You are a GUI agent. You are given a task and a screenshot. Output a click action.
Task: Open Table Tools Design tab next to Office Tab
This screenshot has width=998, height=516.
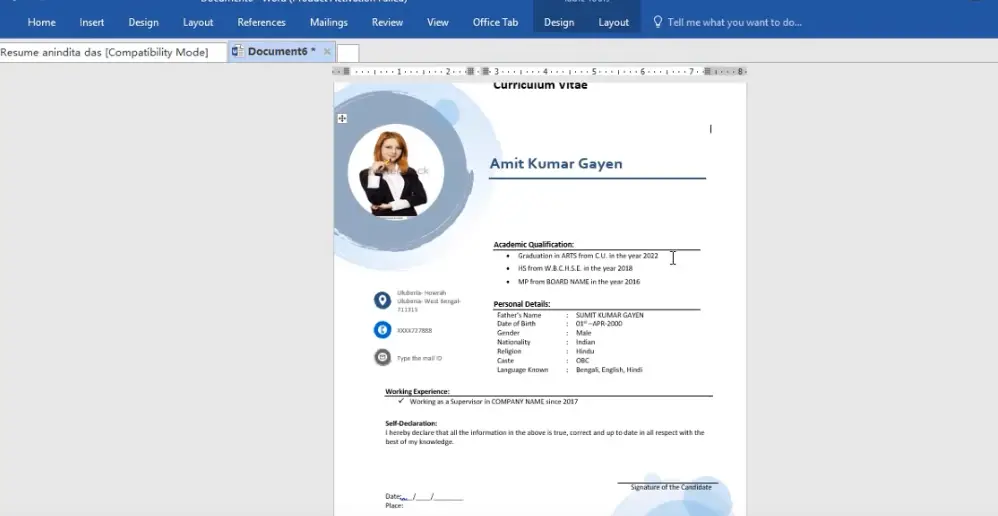coord(559,22)
